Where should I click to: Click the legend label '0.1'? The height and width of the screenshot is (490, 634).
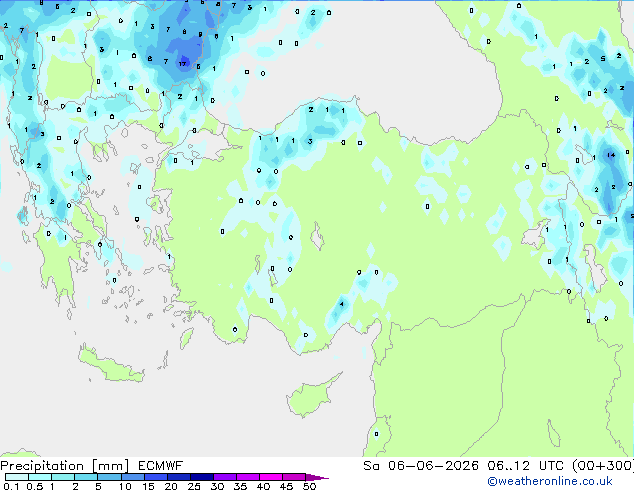pyautogui.click(x=11, y=486)
